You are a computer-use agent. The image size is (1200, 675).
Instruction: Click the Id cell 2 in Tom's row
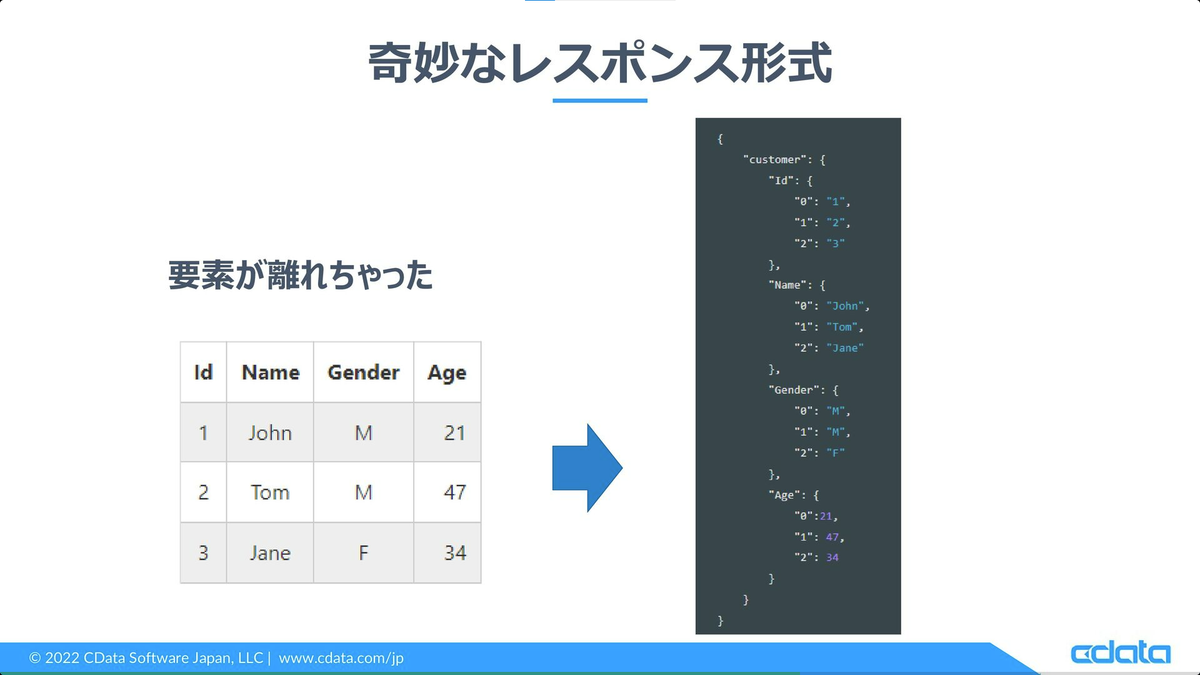pyautogui.click(x=203, y=492)
